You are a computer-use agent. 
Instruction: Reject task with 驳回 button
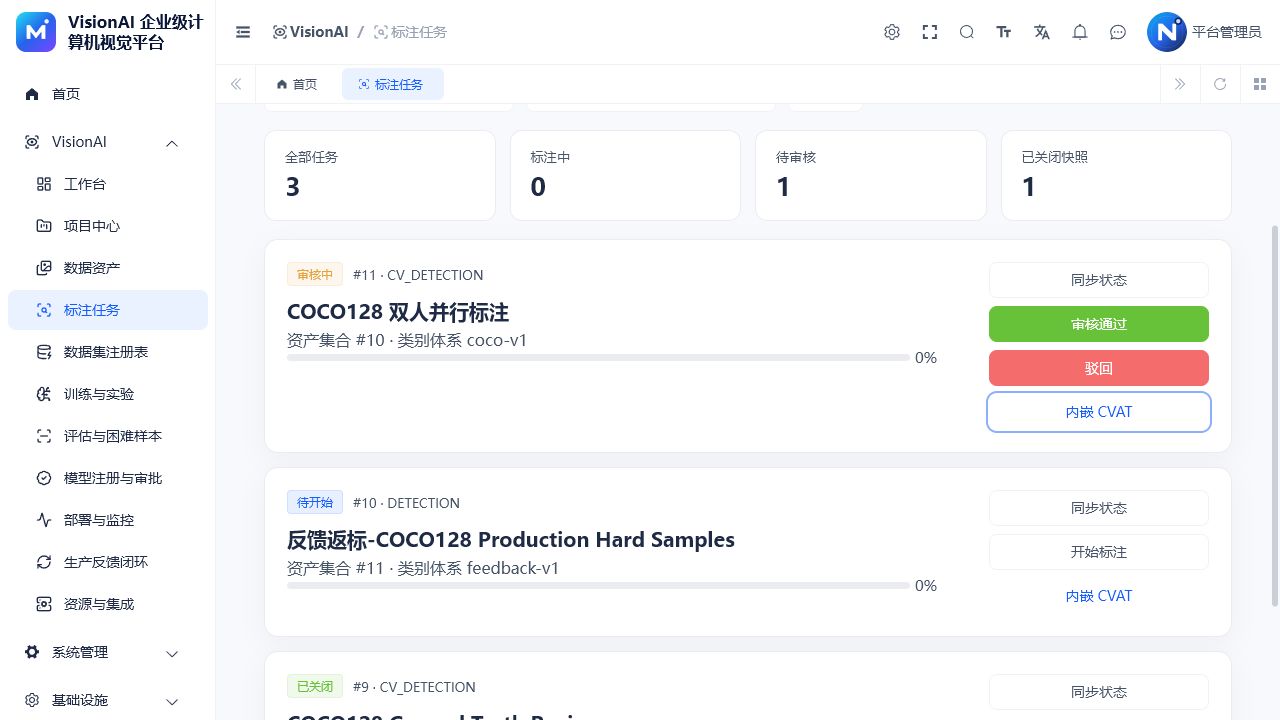tap(1099, 368)
